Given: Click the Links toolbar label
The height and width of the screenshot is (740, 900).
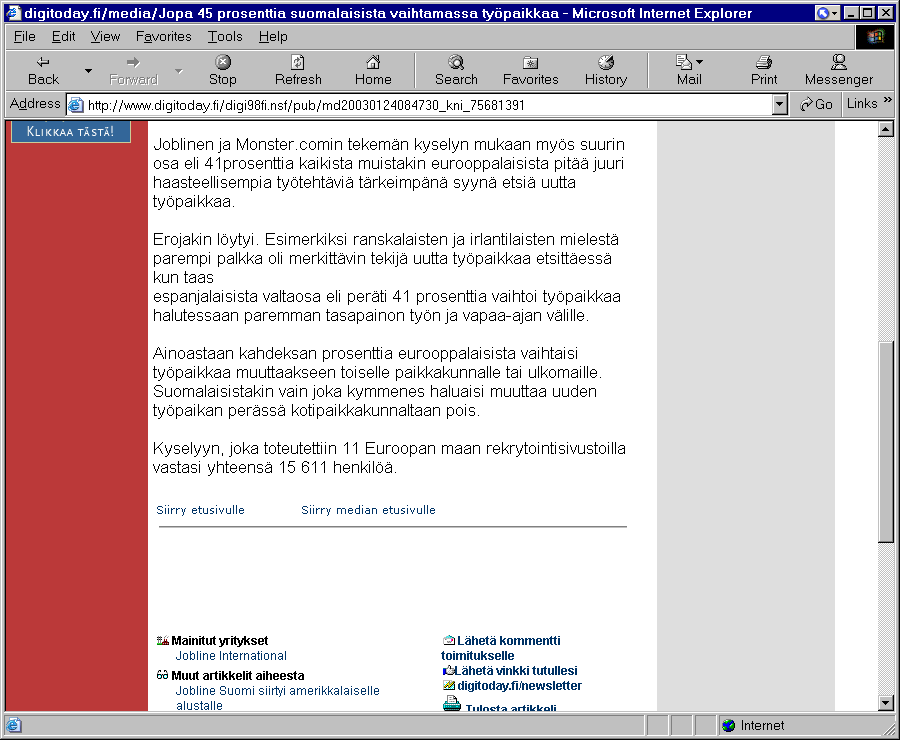Looking at the screenshot, I should (862, 104).
